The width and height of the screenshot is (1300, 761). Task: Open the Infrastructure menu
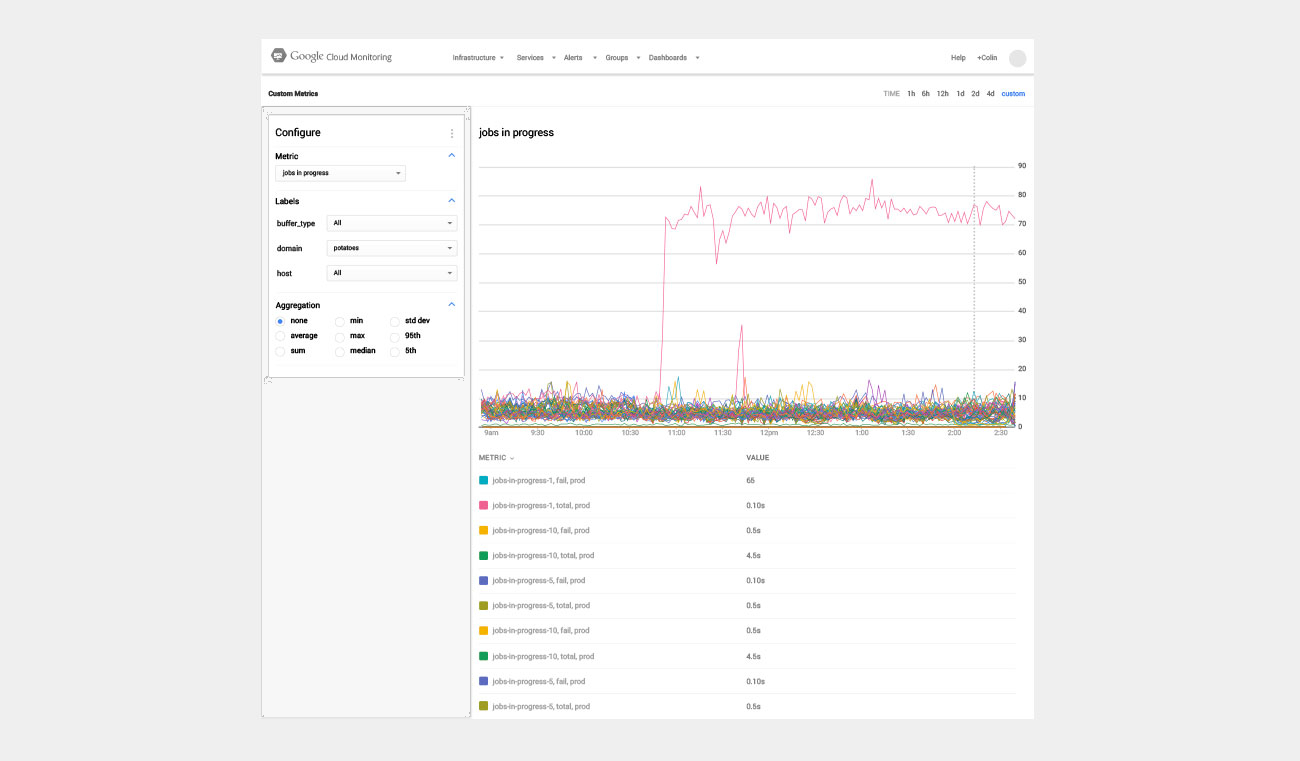click(x=477, y=58)
